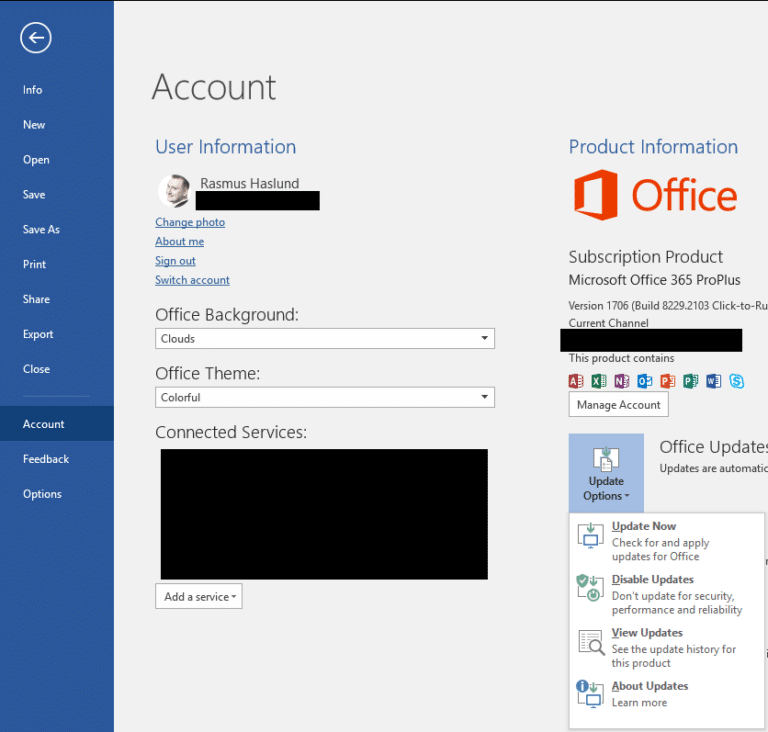Click the Subscription Product heading
This screenshot has width=768, height=732.
(x=646, y=257)
